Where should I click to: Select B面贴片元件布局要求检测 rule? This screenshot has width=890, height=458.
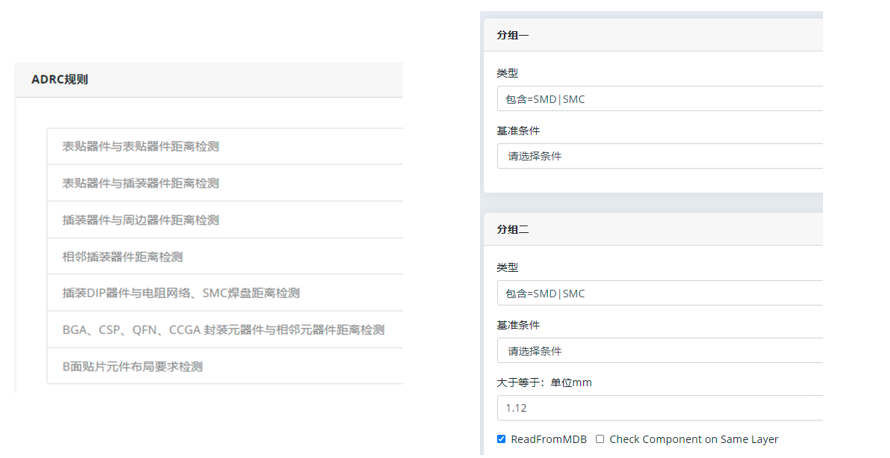132,367
